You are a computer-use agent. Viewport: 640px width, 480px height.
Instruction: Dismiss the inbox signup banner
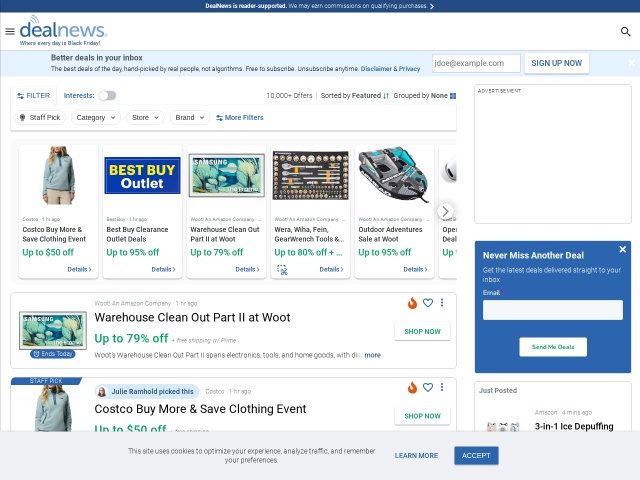(631, 63)
